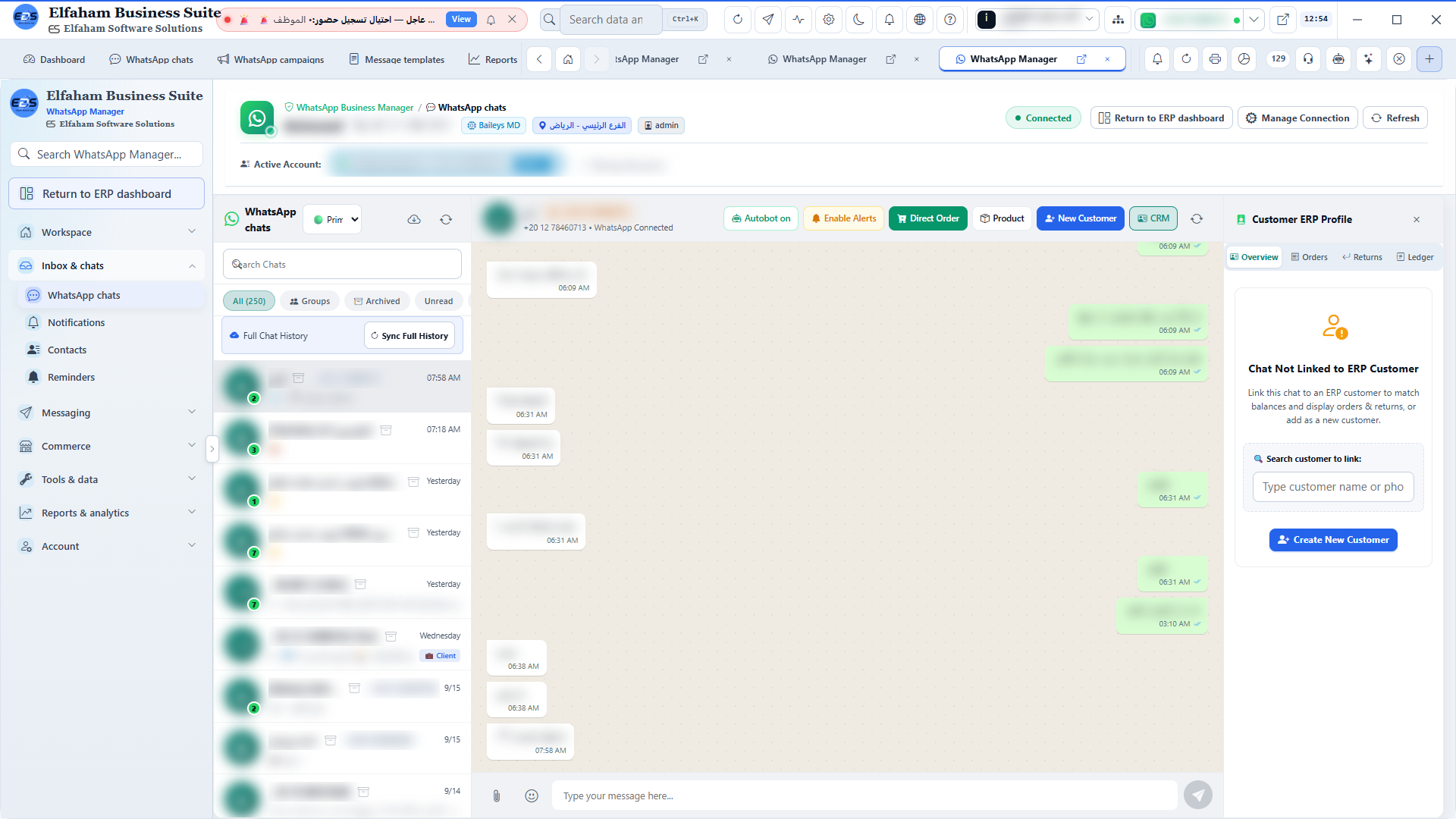Open WhatsApp campaigns menu item
The image size is (1456, 819).
pyautogui.click(x=271, y=59)
